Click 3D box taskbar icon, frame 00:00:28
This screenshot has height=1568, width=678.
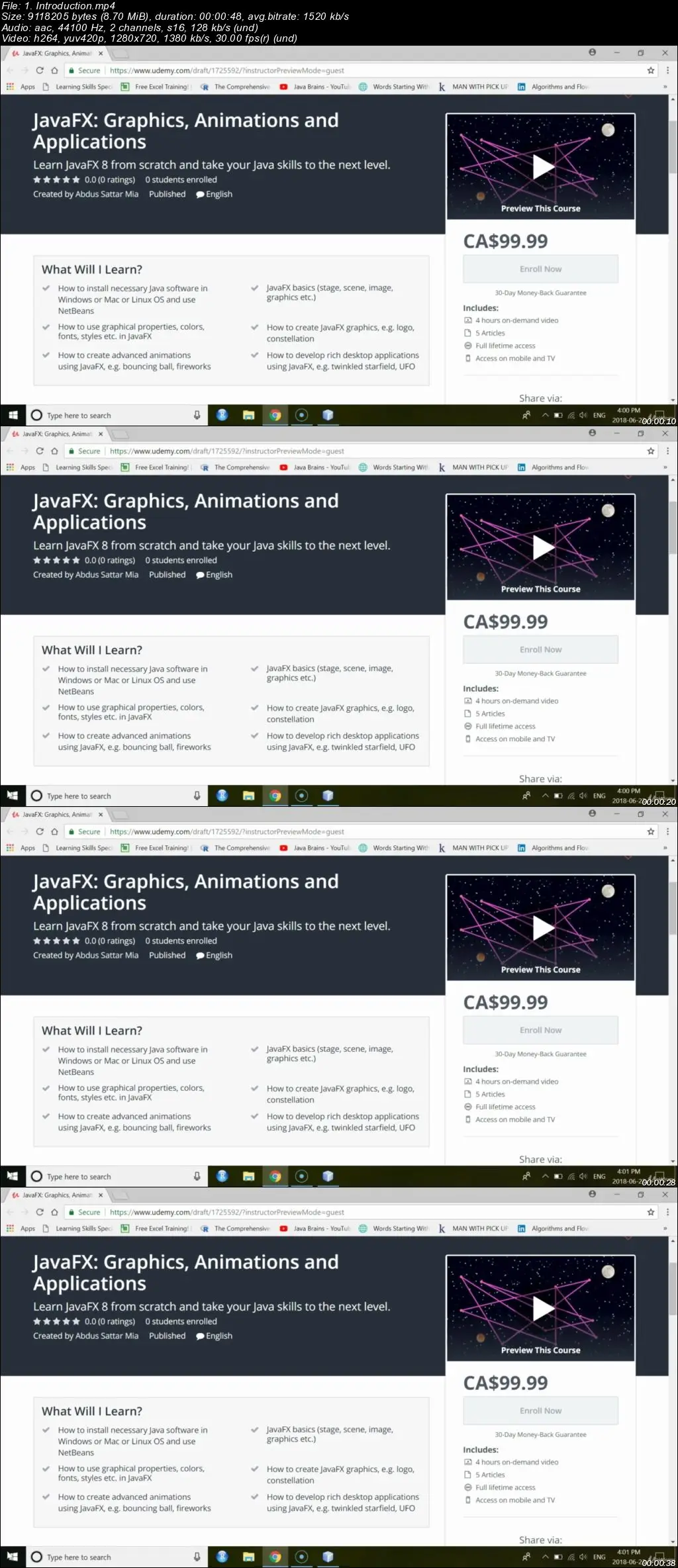(x=328, y=1176)
